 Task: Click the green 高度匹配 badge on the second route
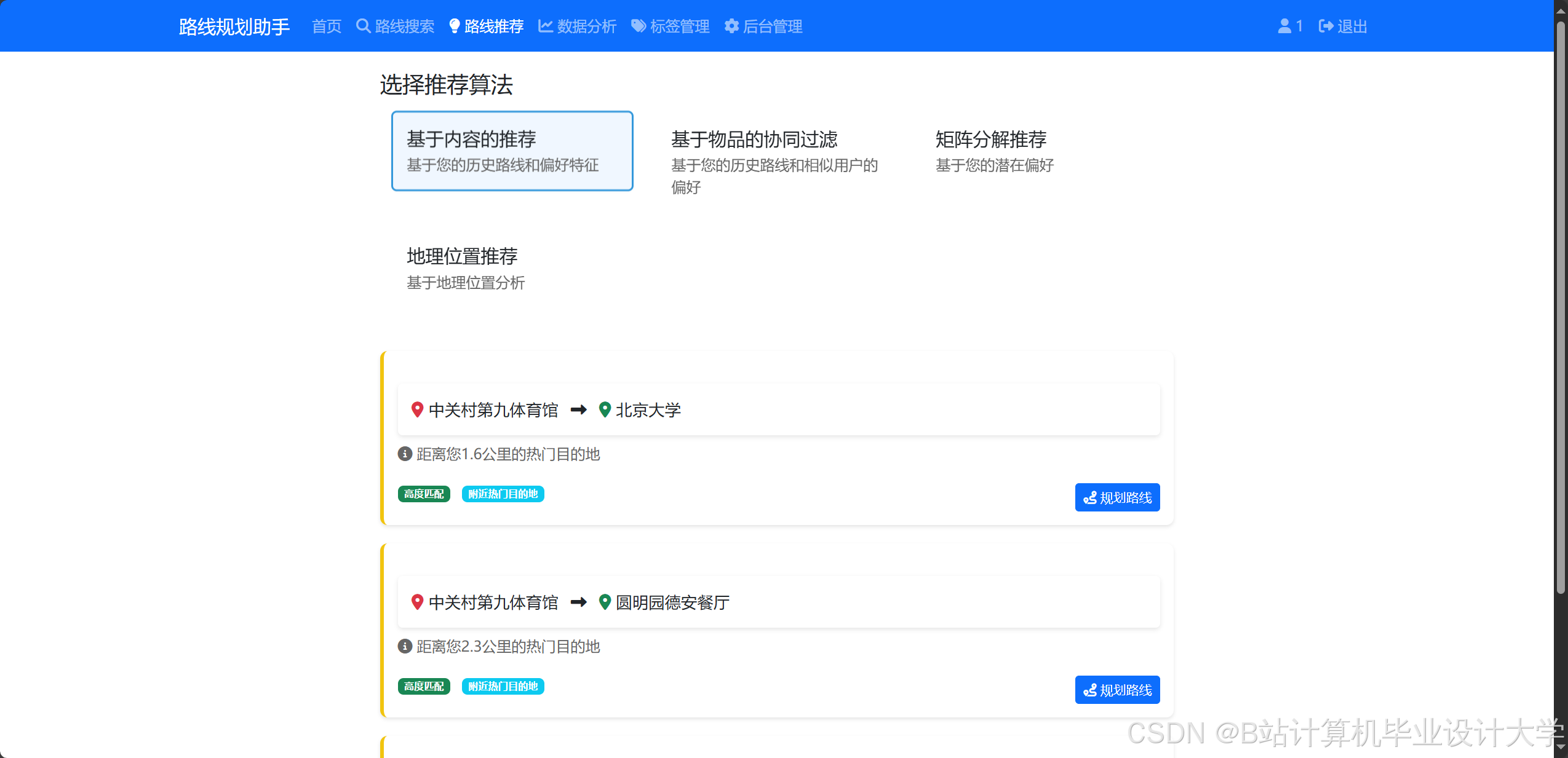coord(424,687)
